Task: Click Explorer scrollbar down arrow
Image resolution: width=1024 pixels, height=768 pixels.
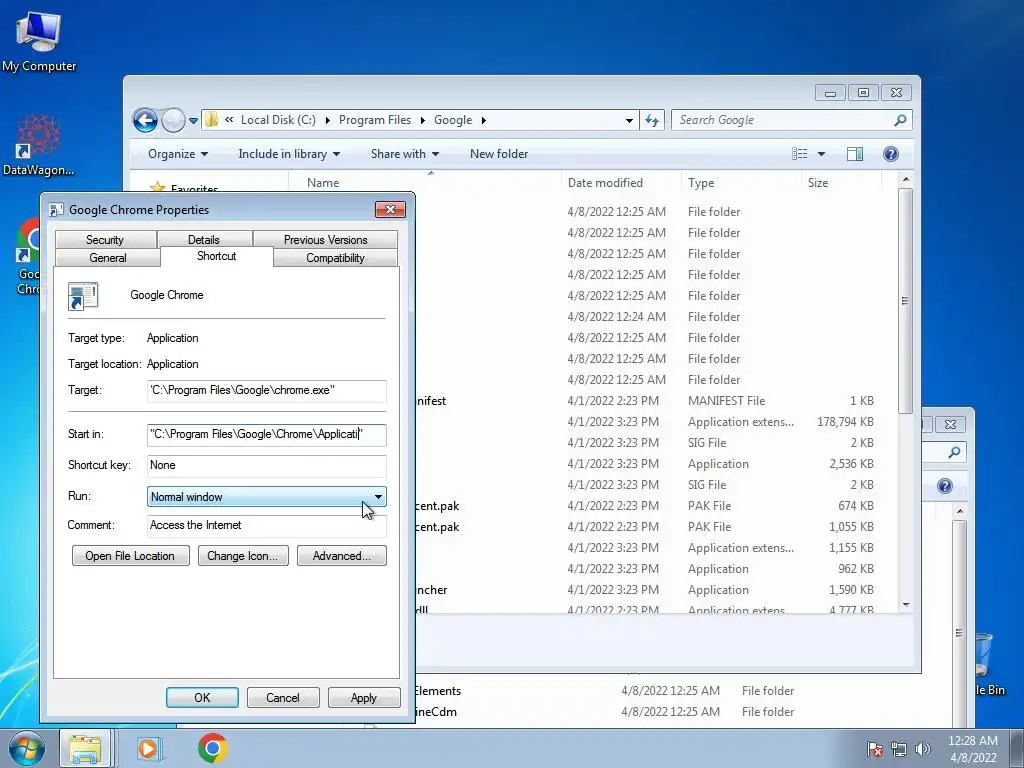Action: click(905, 605)
